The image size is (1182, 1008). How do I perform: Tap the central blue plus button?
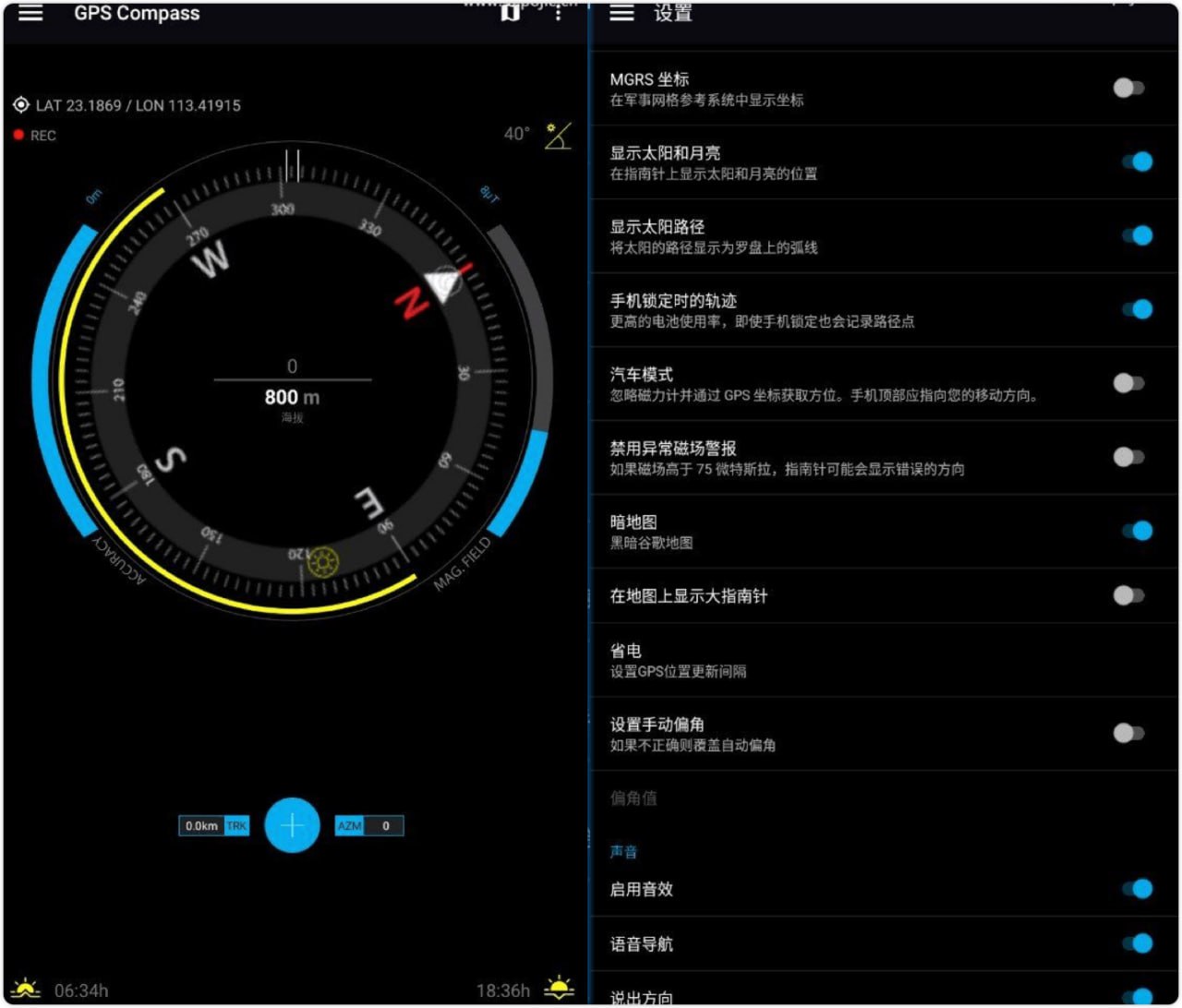pos(292,824)
